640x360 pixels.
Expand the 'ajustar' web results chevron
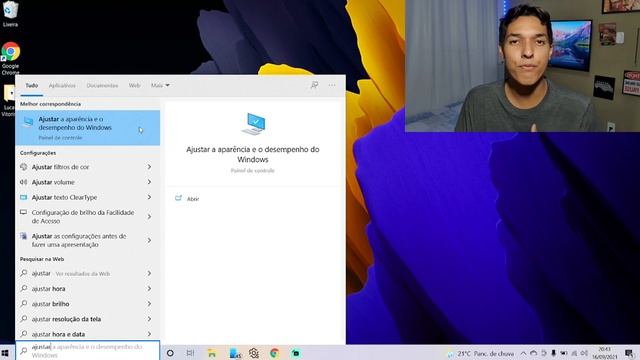coord(149,273)
